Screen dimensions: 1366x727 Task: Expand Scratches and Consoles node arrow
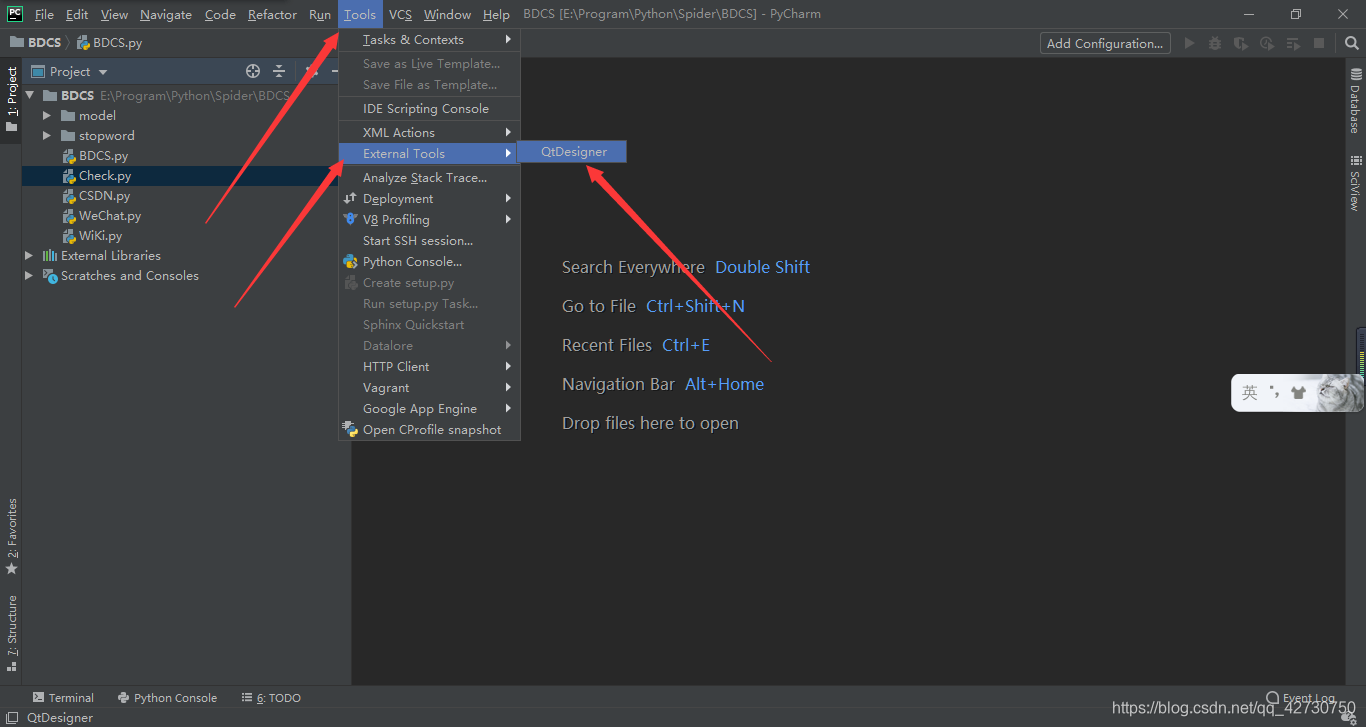[x=29, y=276]
